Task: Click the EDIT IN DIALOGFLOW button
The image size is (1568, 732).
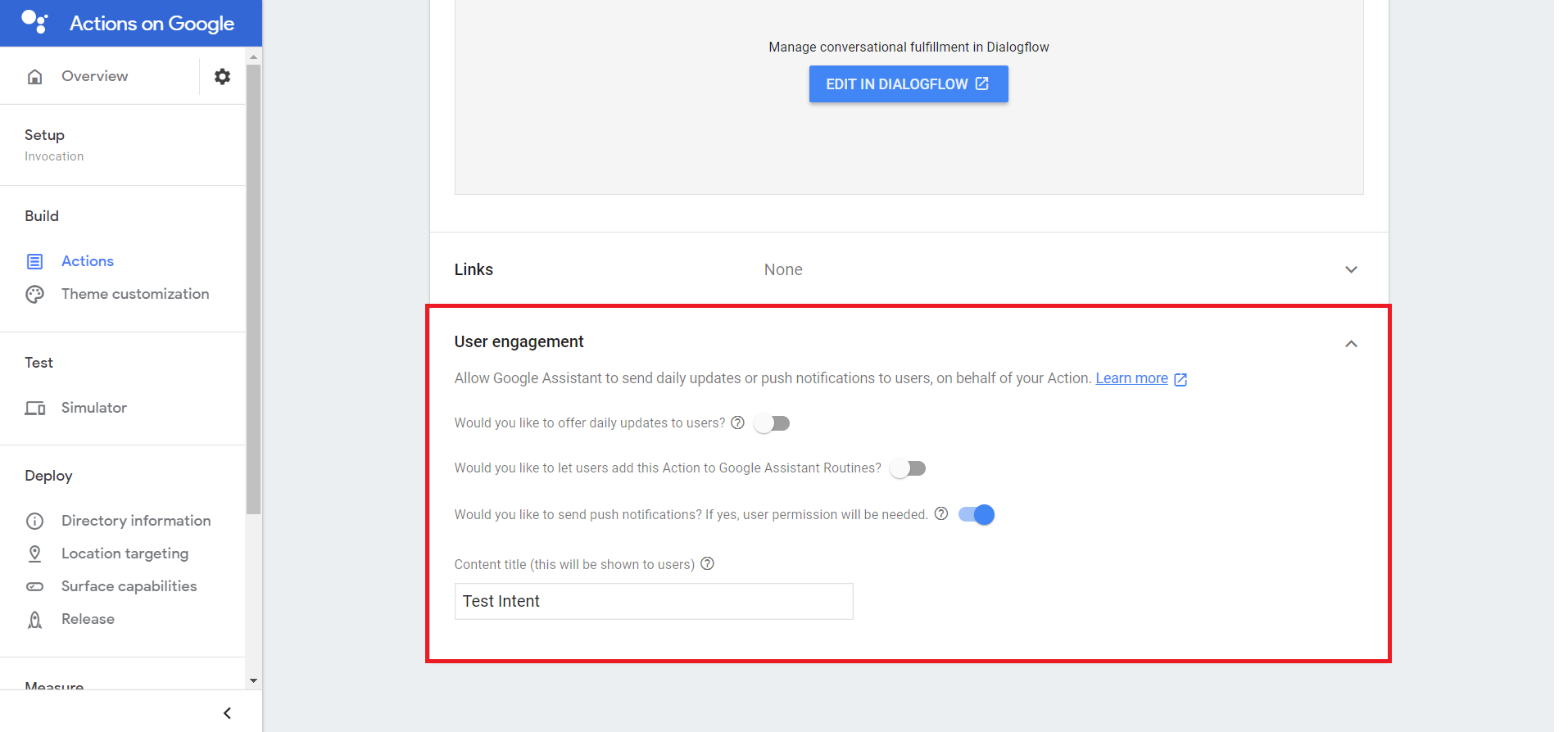Action: click(909, 84)
